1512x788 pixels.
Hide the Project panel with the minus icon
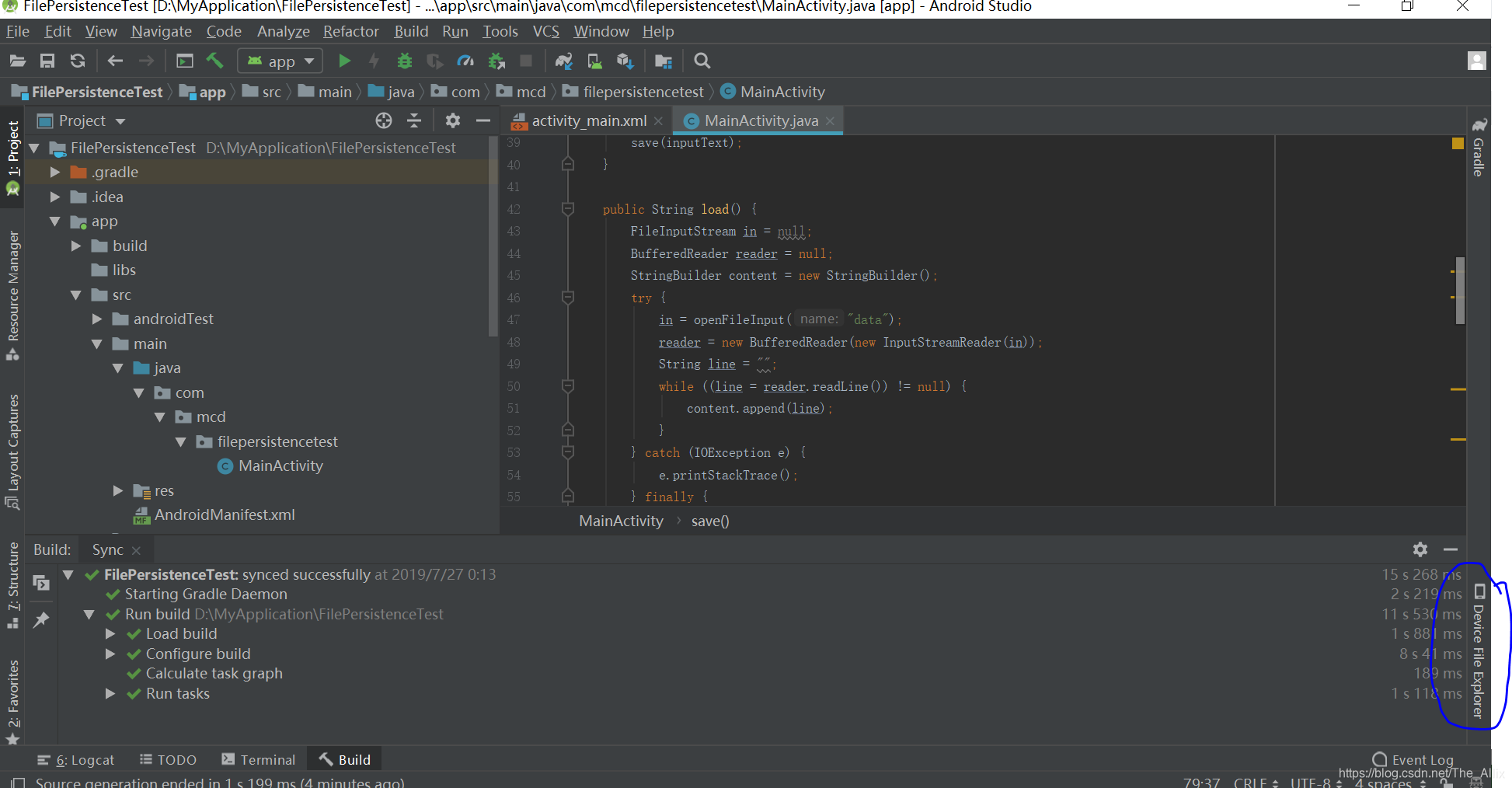pyautogui.click(x=483, y=120)
